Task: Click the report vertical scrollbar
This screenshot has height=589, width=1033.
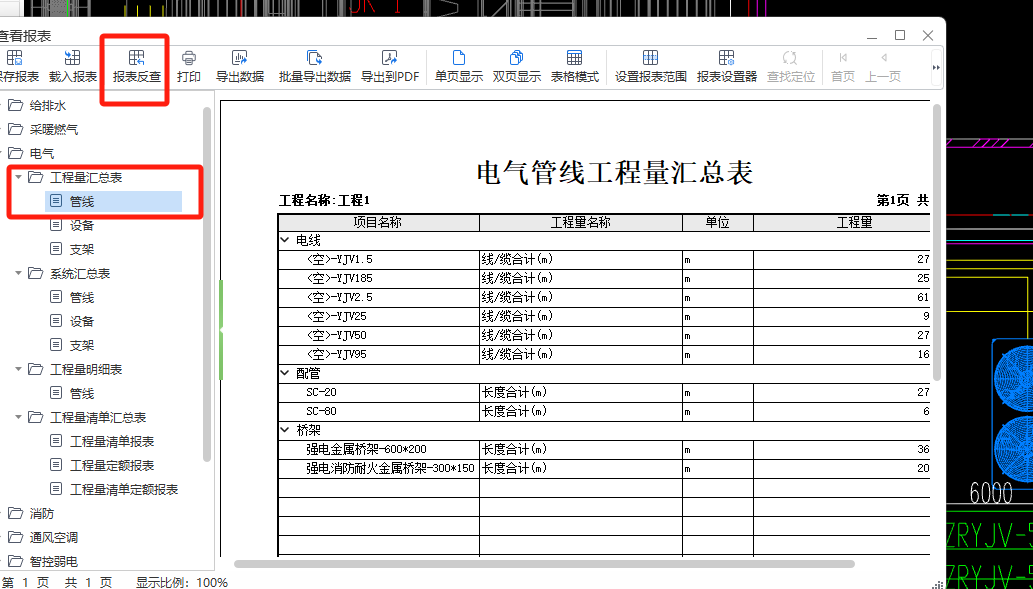Action: coord(937,242)
